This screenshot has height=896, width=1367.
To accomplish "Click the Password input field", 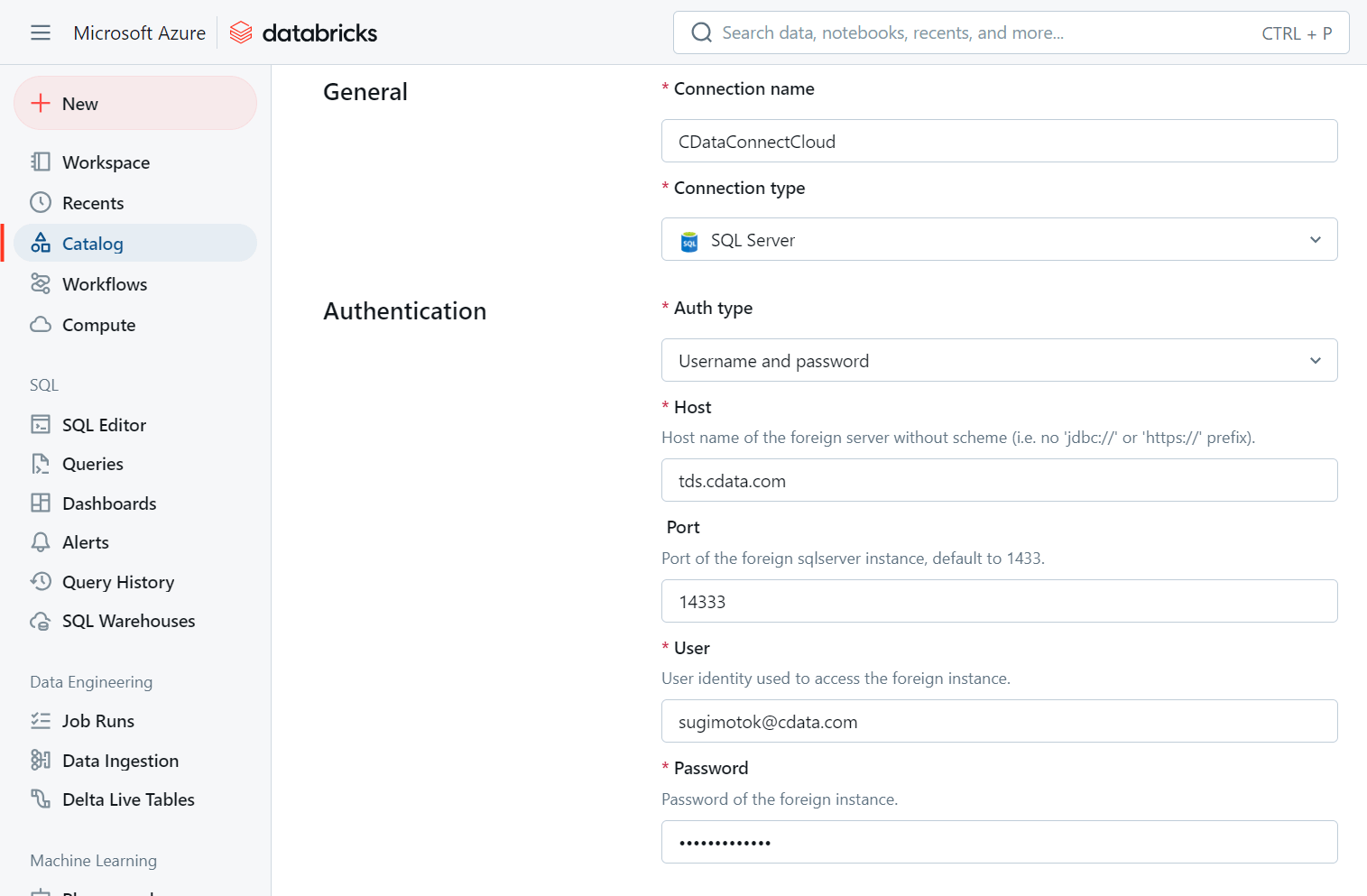I will point(999,842).
